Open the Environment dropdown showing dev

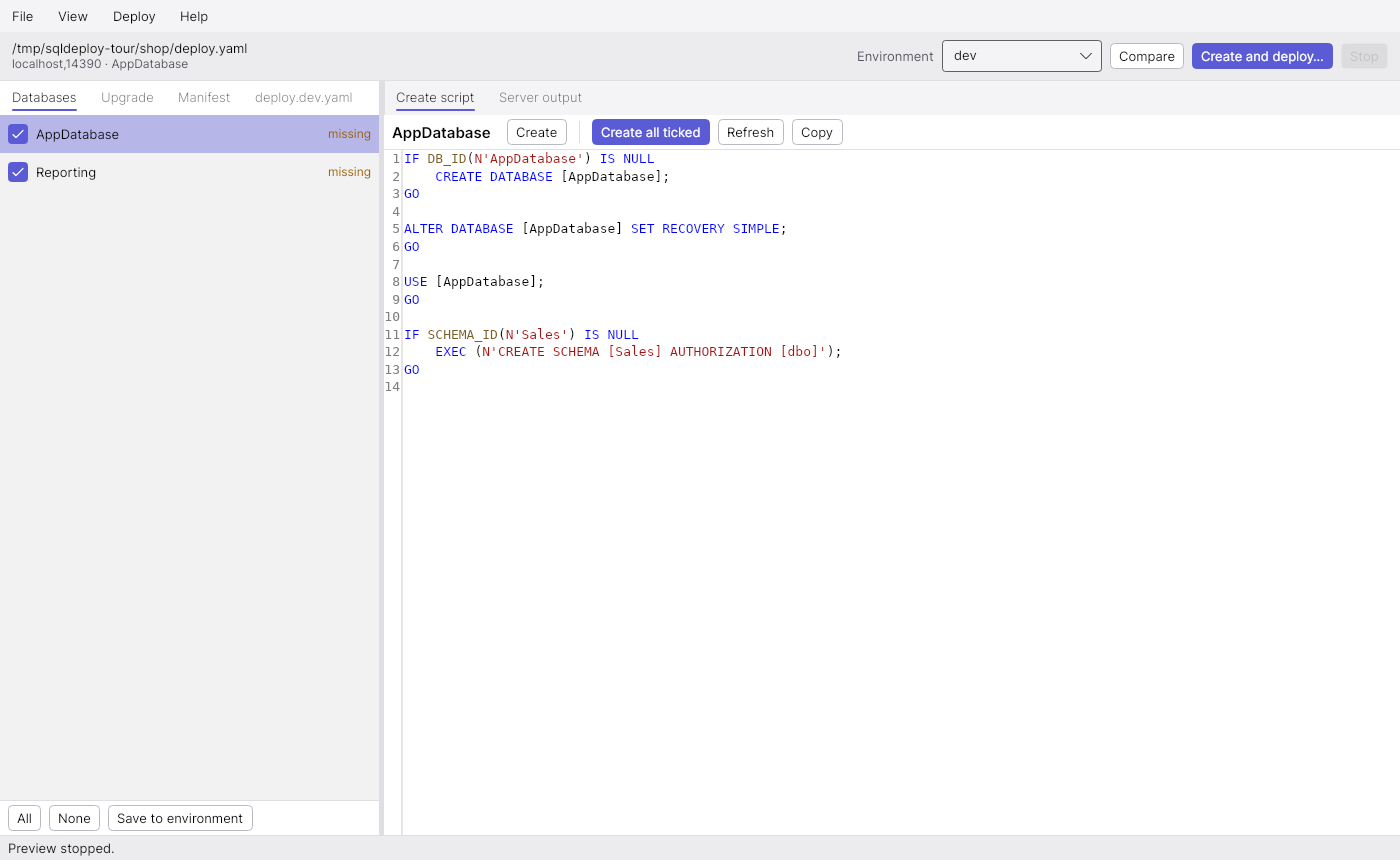(x=1022, y=56)
